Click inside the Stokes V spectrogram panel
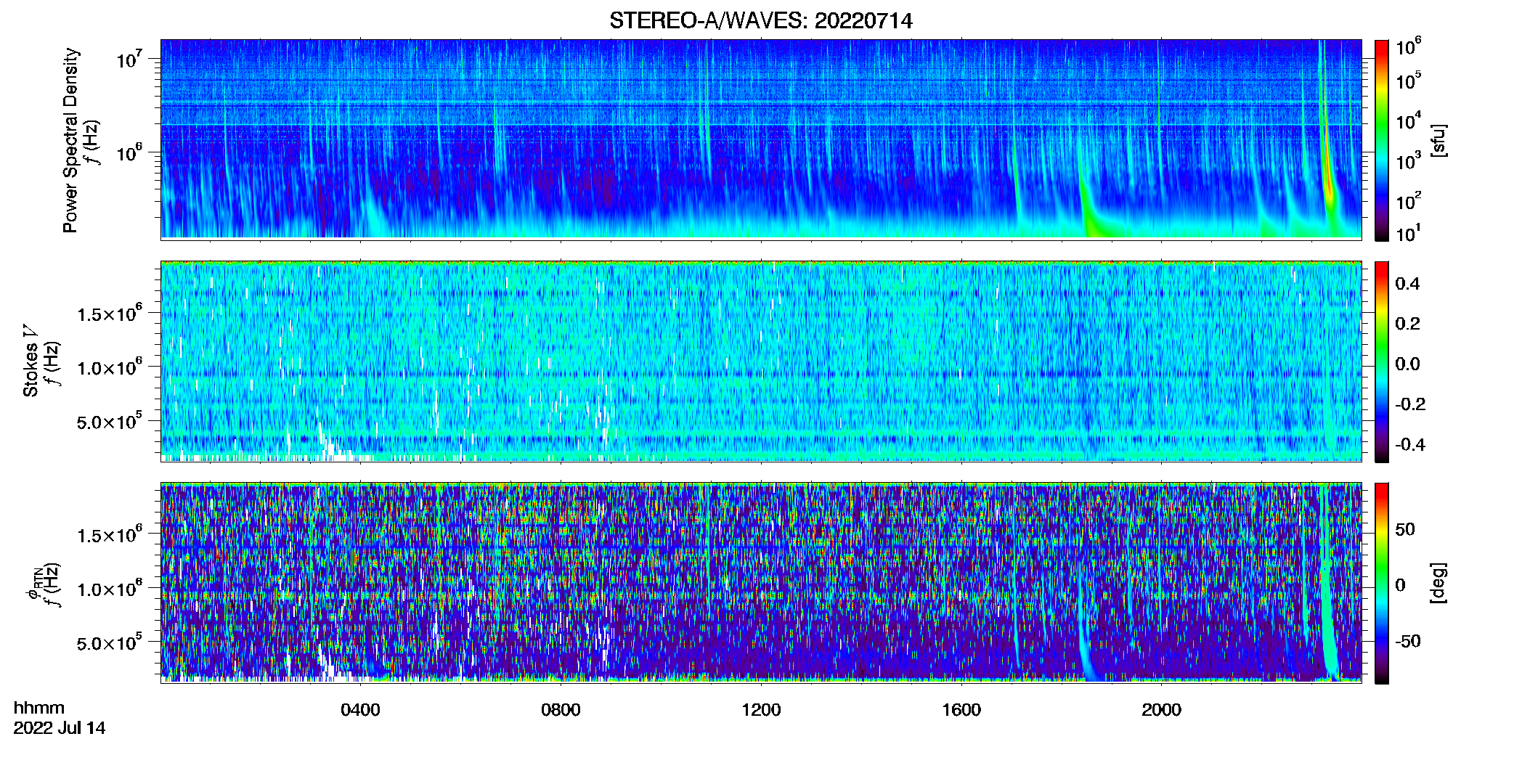Screen dimensions: 1522x784 coord(761,361)
